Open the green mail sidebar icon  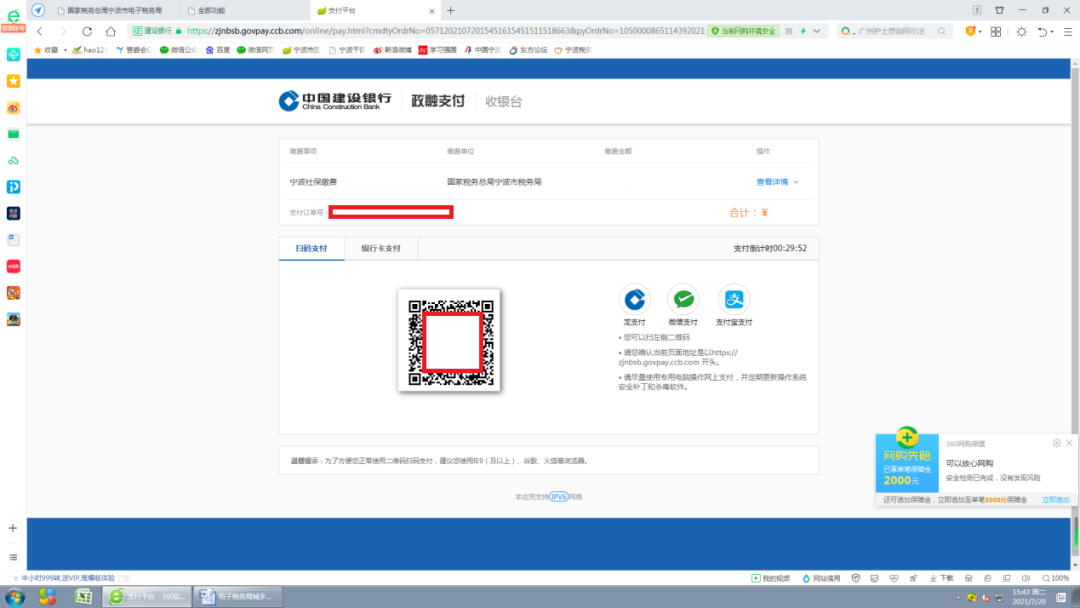[x=13, y=134]
